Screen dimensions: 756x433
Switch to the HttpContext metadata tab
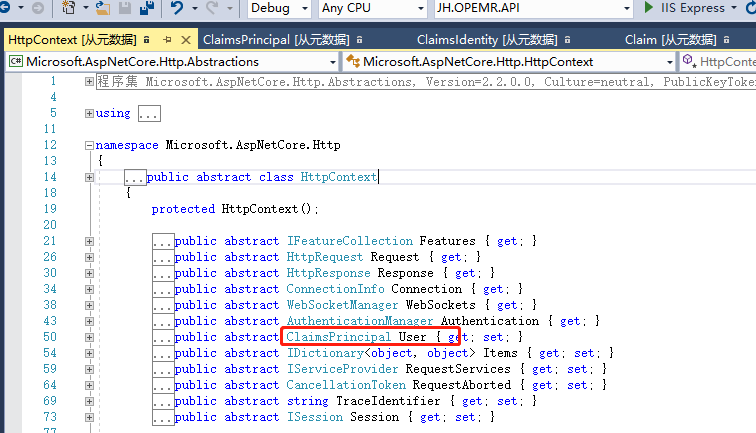pos(72,40)
